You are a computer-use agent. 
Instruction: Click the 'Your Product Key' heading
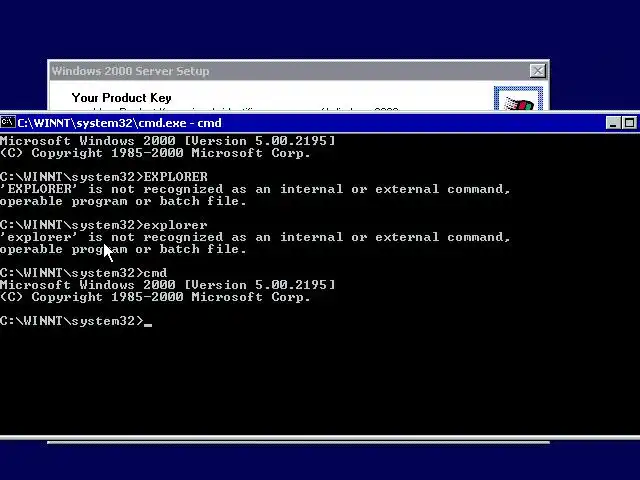(x=121, y=98)
